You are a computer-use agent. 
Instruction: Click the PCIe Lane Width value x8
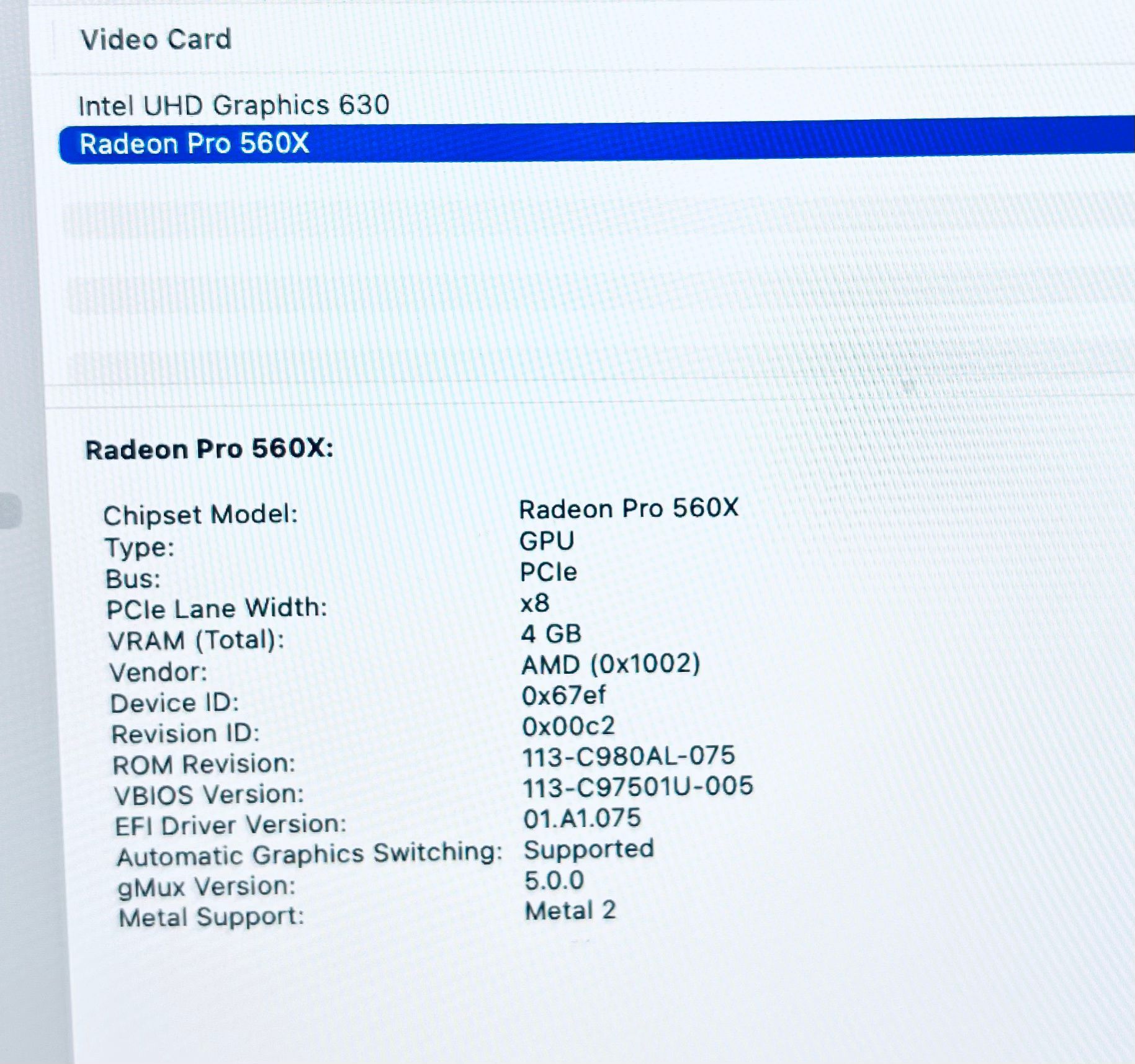[x=534, y=603]
